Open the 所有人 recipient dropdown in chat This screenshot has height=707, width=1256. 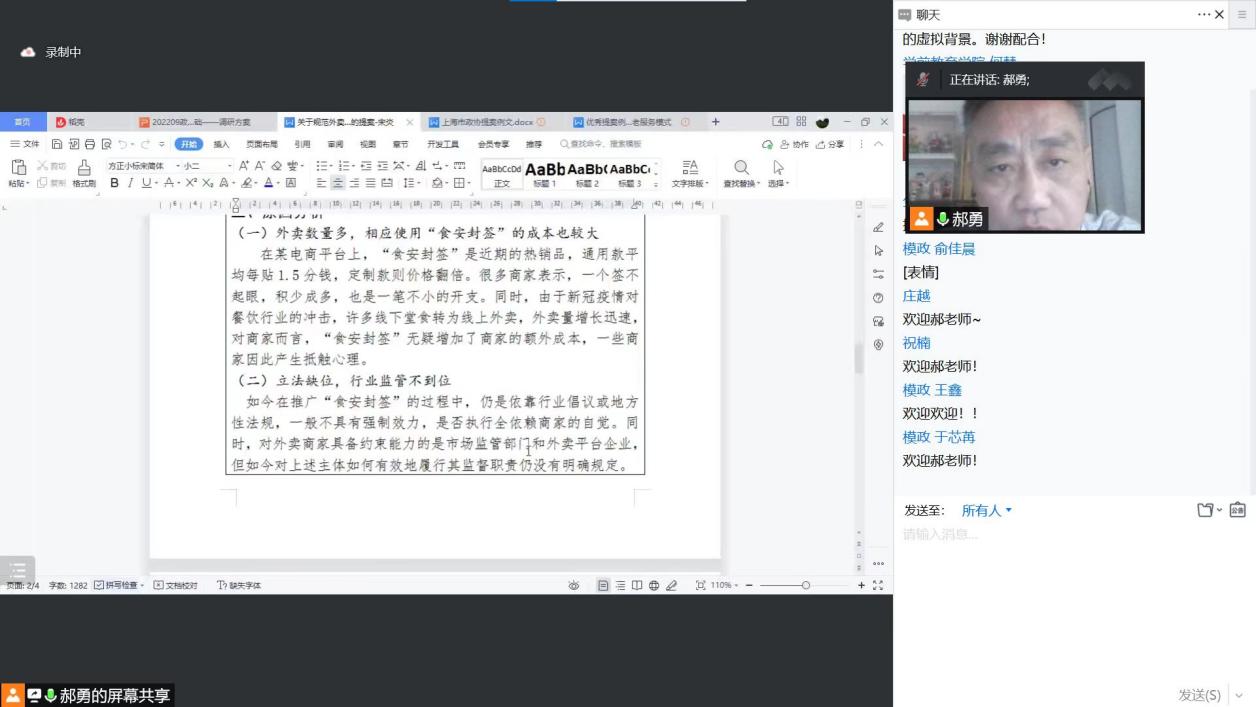(x=986, y=510)
